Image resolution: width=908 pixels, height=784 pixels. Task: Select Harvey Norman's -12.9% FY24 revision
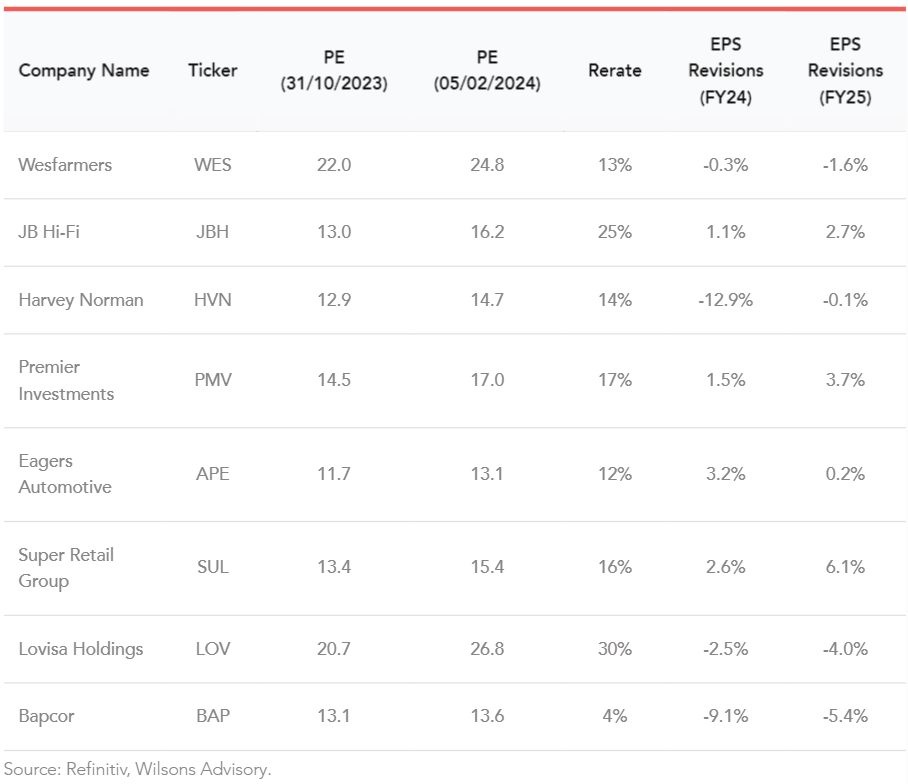coord(725,300)
